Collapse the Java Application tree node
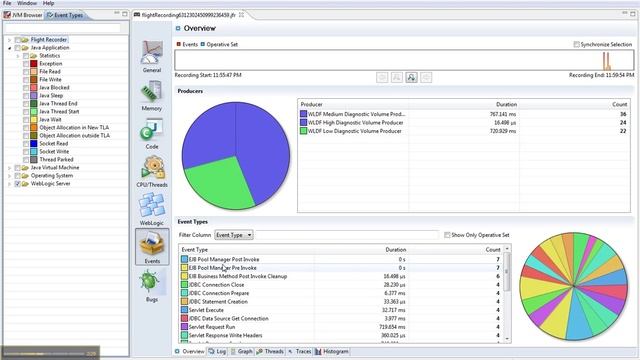Viewport: 640px width, 360px height. (9, 48)
